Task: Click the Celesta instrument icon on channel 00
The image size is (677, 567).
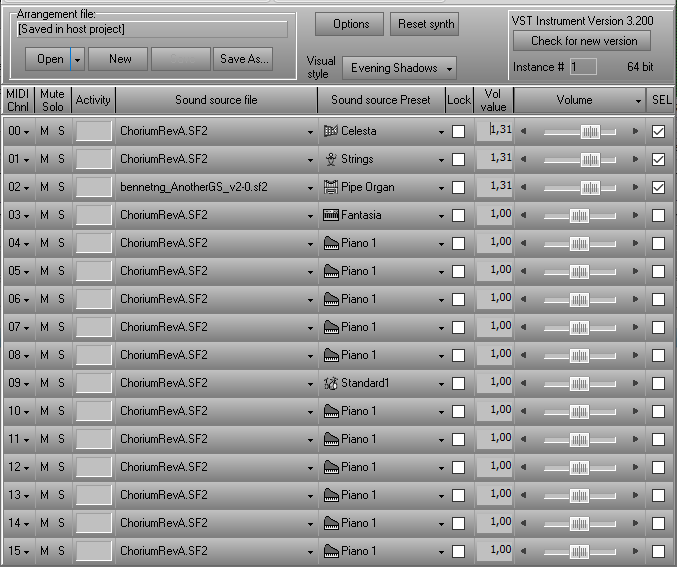Action: pos(331,131)
